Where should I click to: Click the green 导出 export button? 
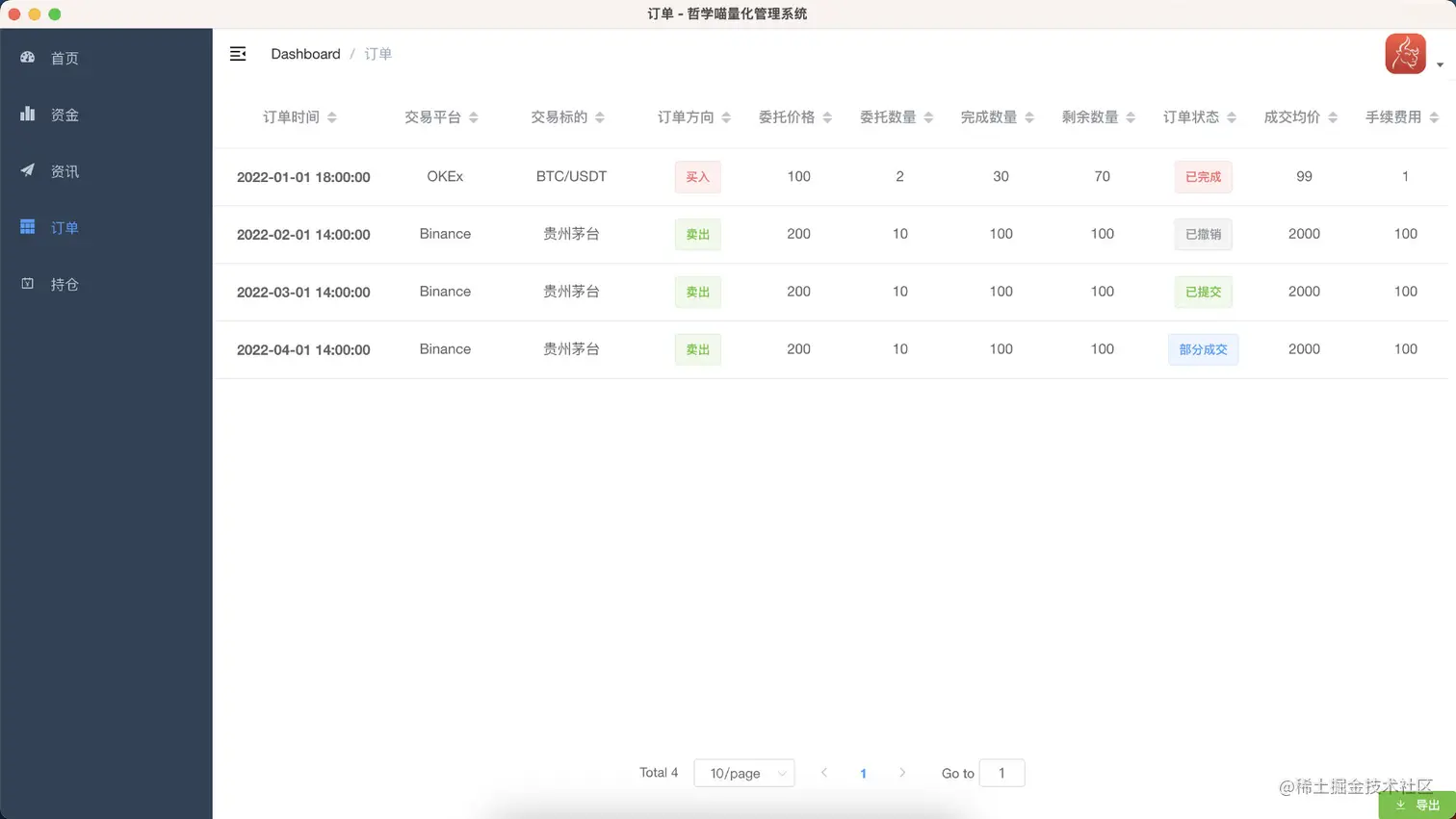tap(1417, 805)
